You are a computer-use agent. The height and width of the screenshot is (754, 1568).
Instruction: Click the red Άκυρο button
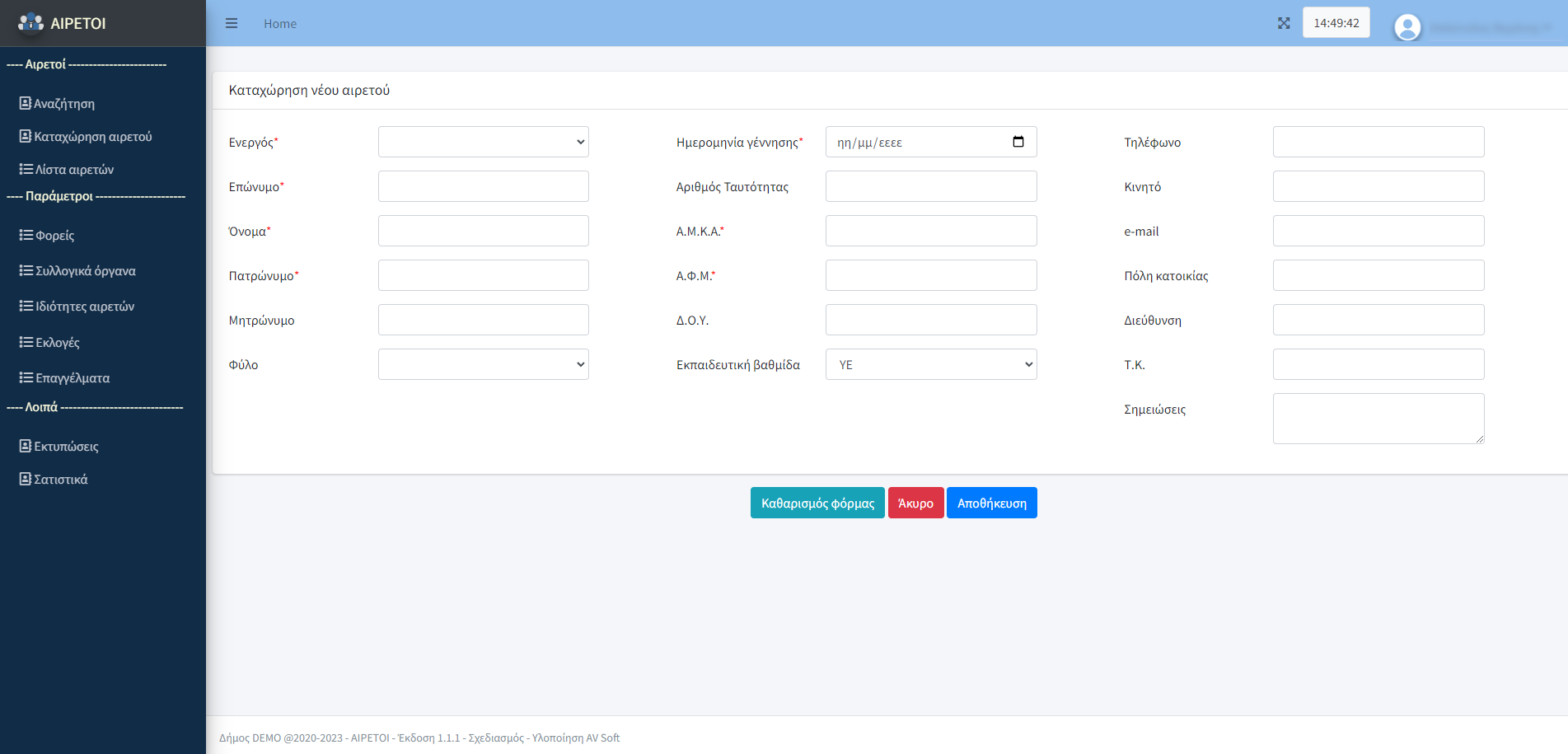pyautogui.click(x=915, y=503)
